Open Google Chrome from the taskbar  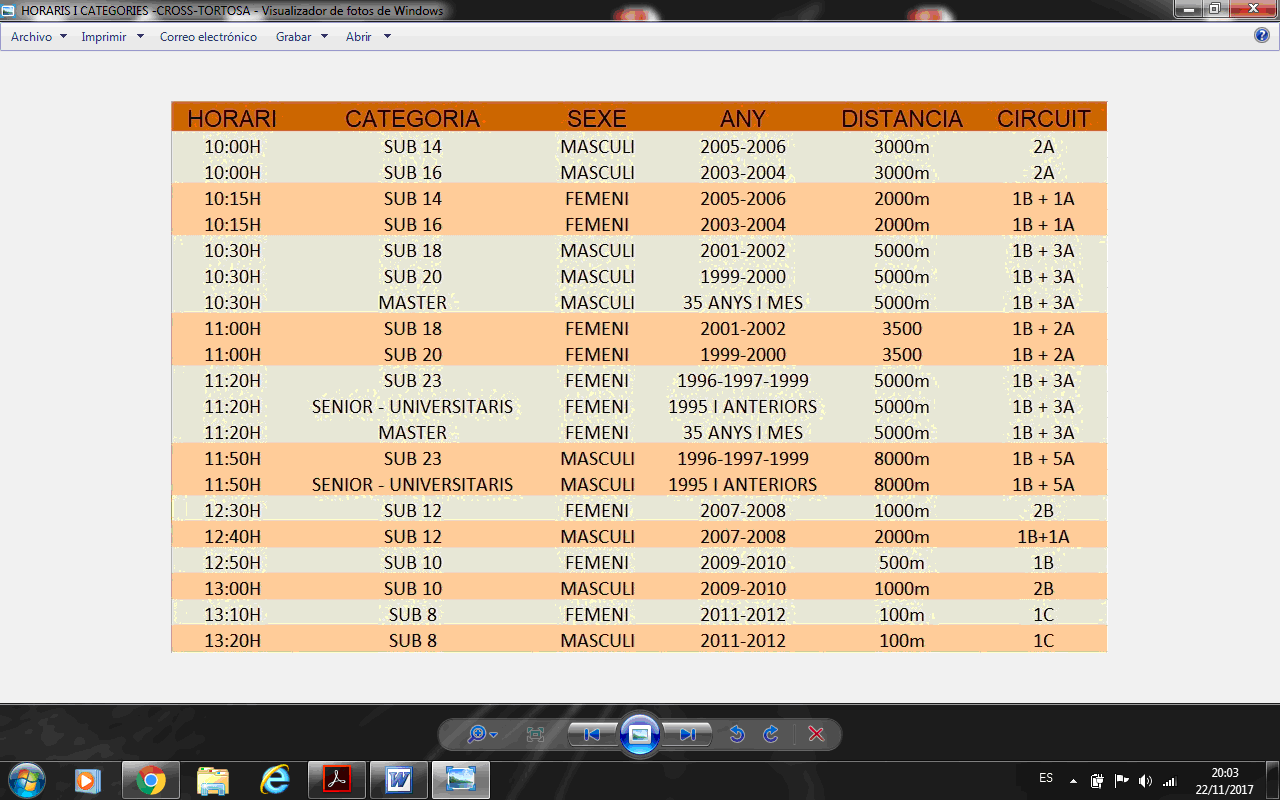(151, 779)
